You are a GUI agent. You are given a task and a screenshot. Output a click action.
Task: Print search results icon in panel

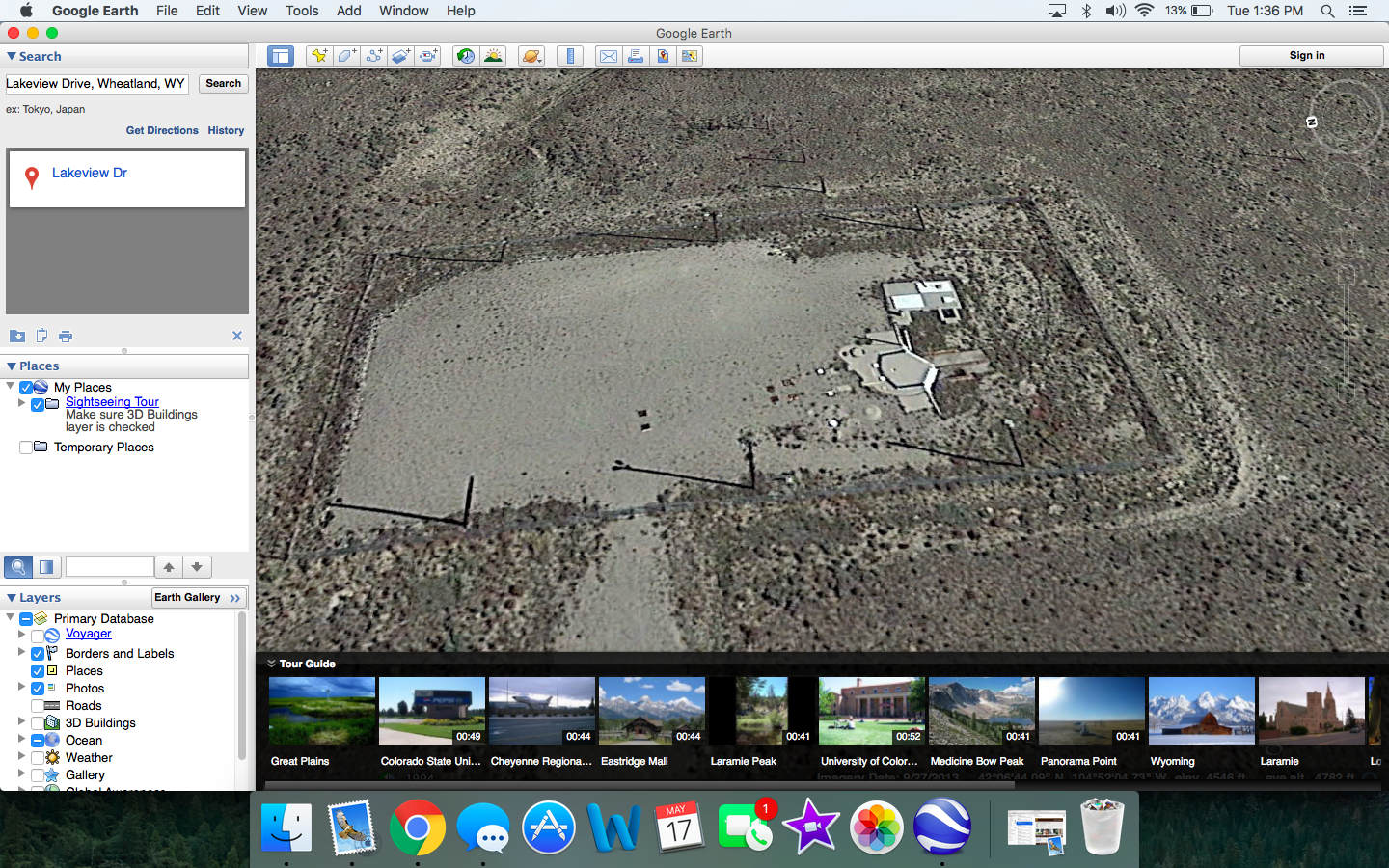coord(66,336)
